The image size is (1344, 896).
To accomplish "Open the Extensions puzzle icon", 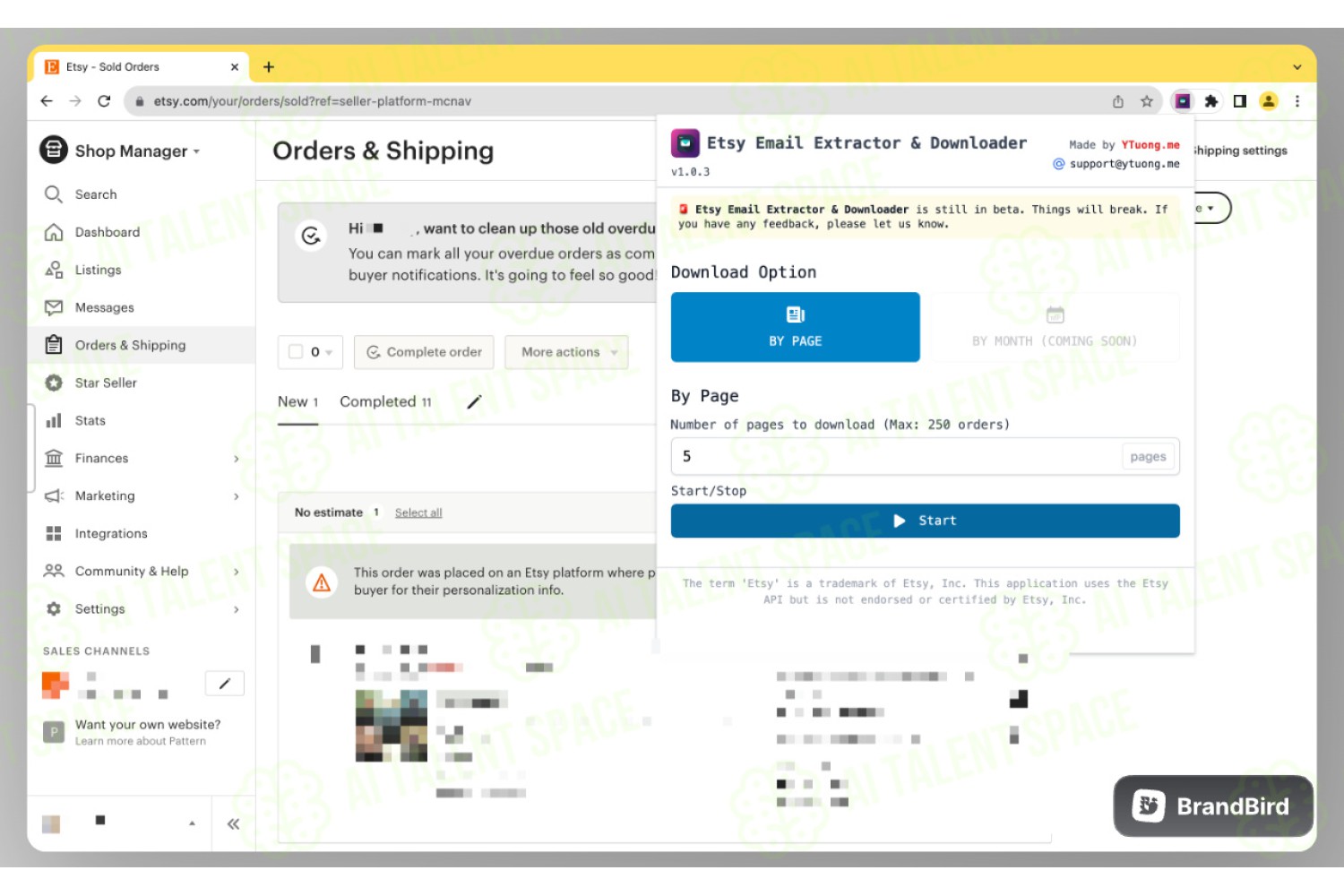I will pos(1211,101).
